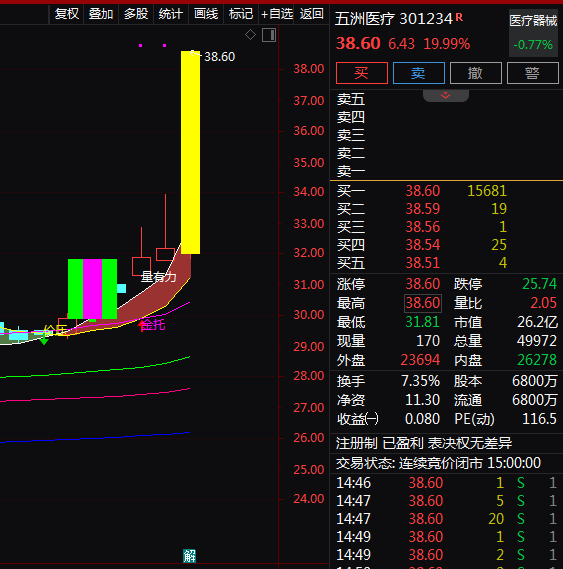Click the R margin-trading marker
This screenshot has height=569, width=563.
pyautogui.click(x=459, y=17)
